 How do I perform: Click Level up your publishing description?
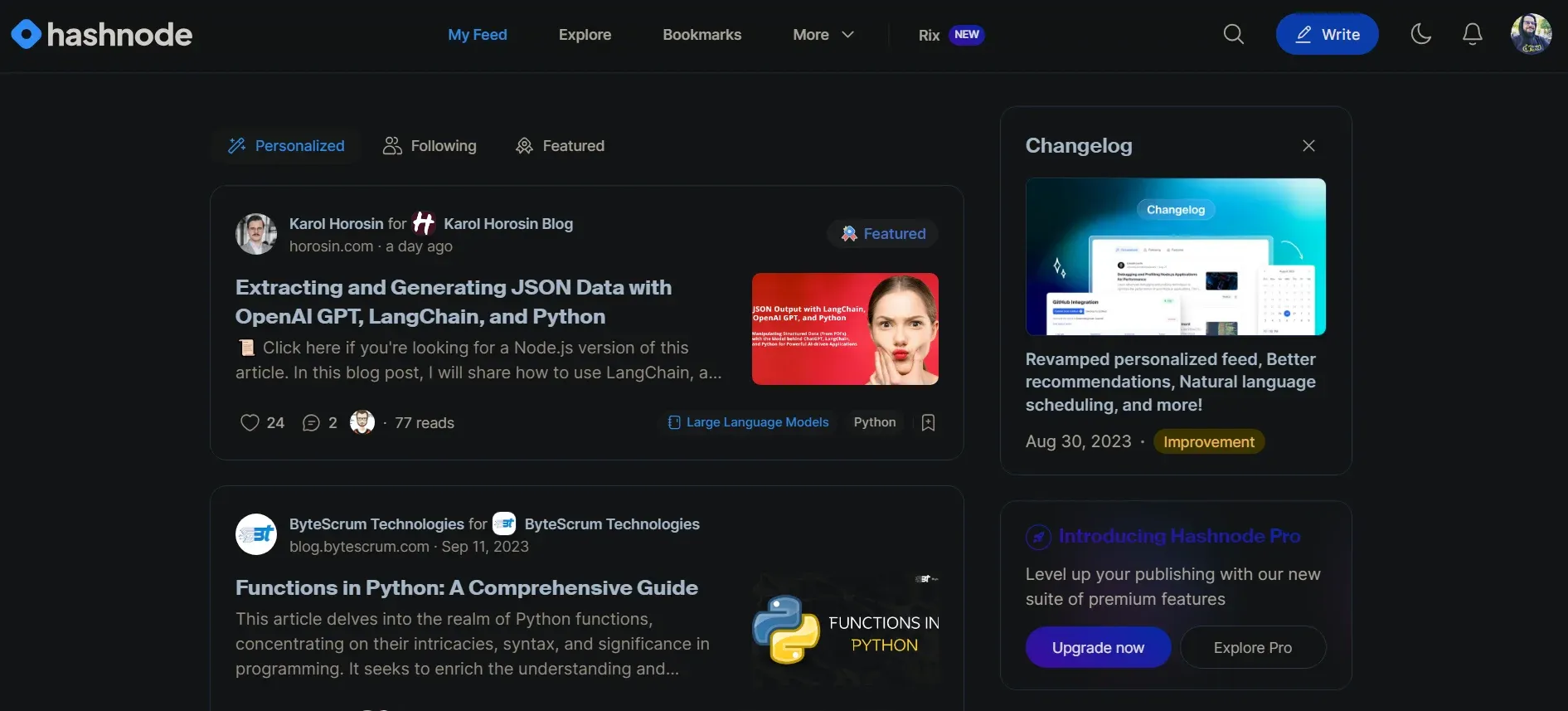coord(1172,587)
